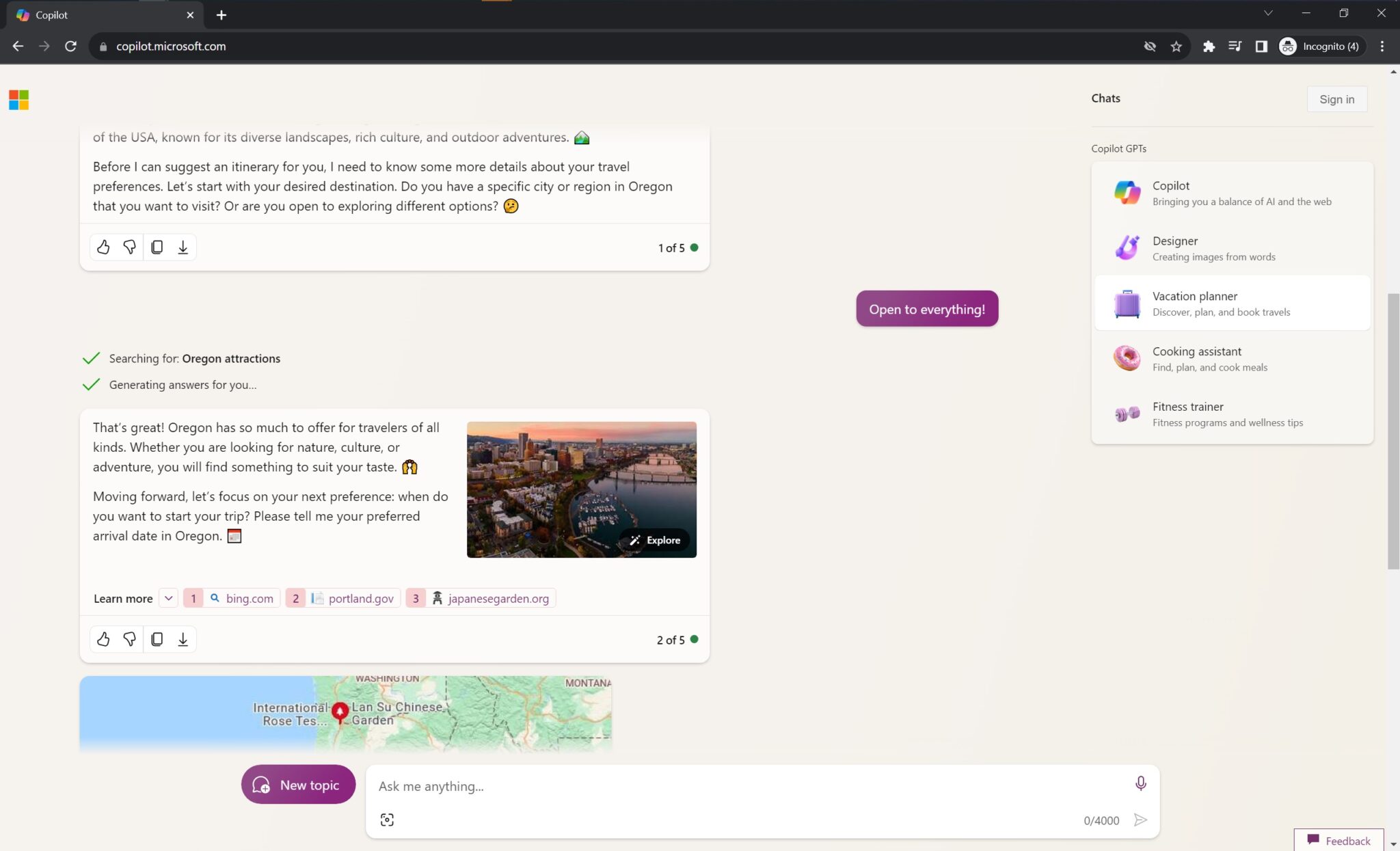Screen dimensions: 1400x851
Task: Open the browser extensions puzzle icon
Action: click(1209, 46)
